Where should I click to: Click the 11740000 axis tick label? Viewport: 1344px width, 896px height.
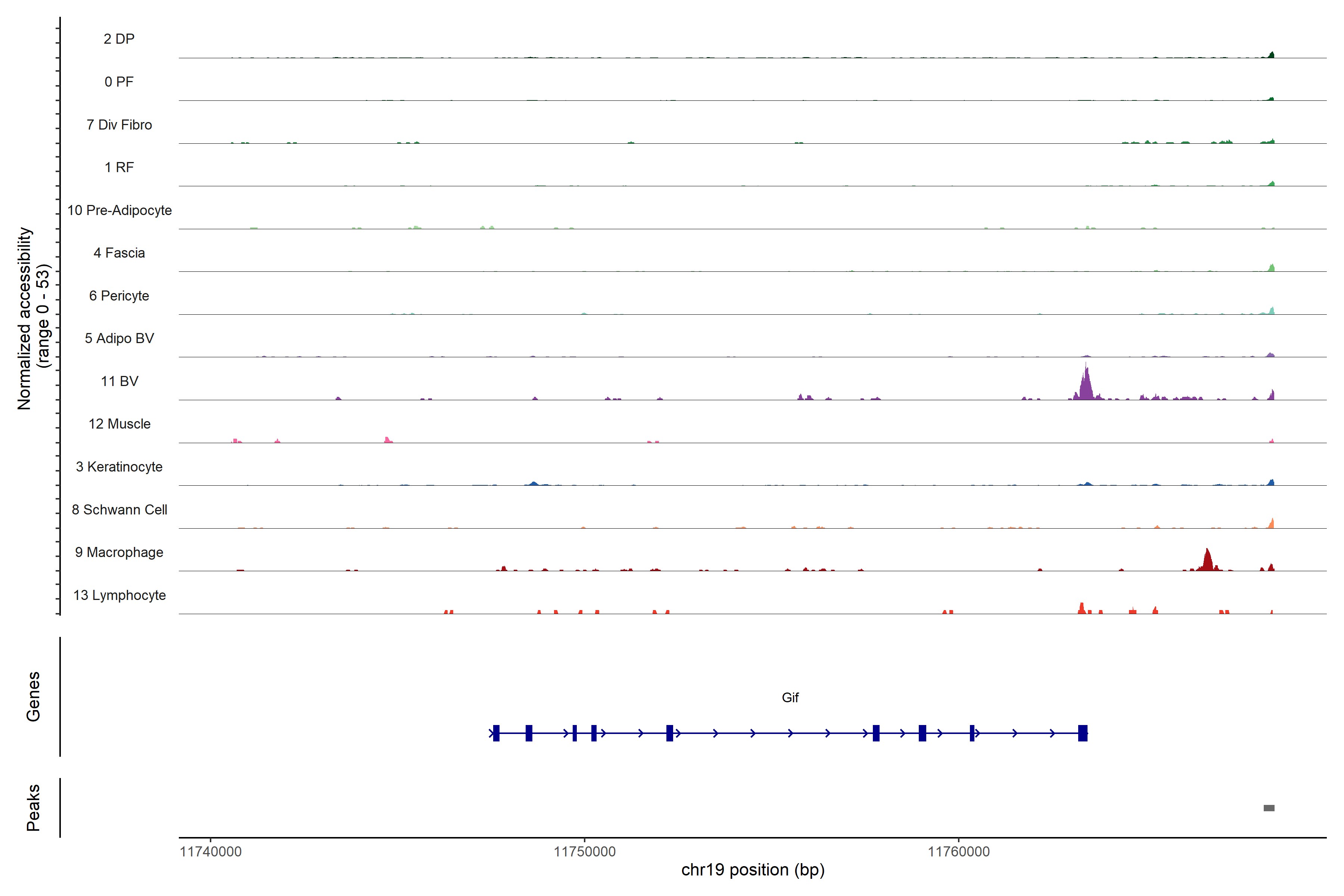[x=210, y=852]
